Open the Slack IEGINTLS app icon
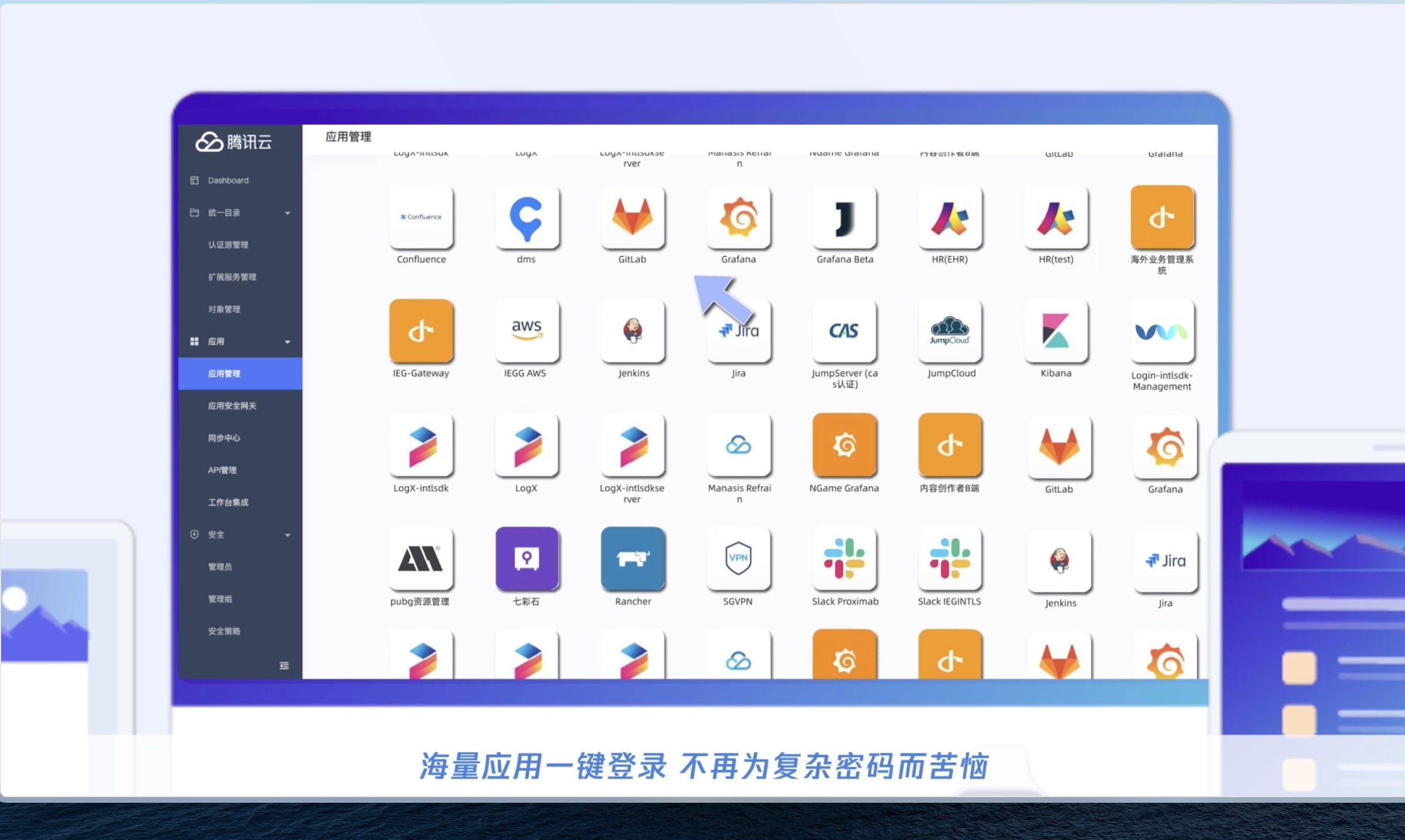 tap(950, 559)
